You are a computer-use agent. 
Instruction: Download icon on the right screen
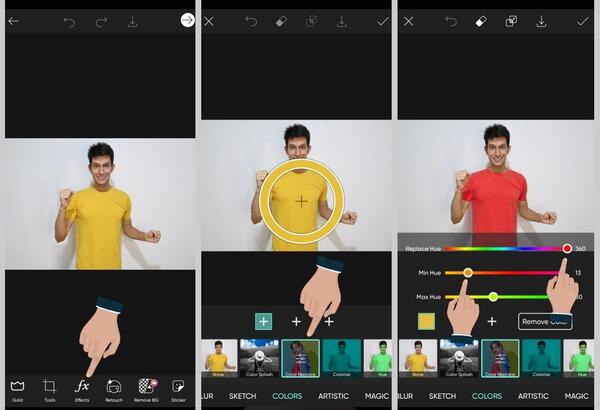click(x=541, y=21)
